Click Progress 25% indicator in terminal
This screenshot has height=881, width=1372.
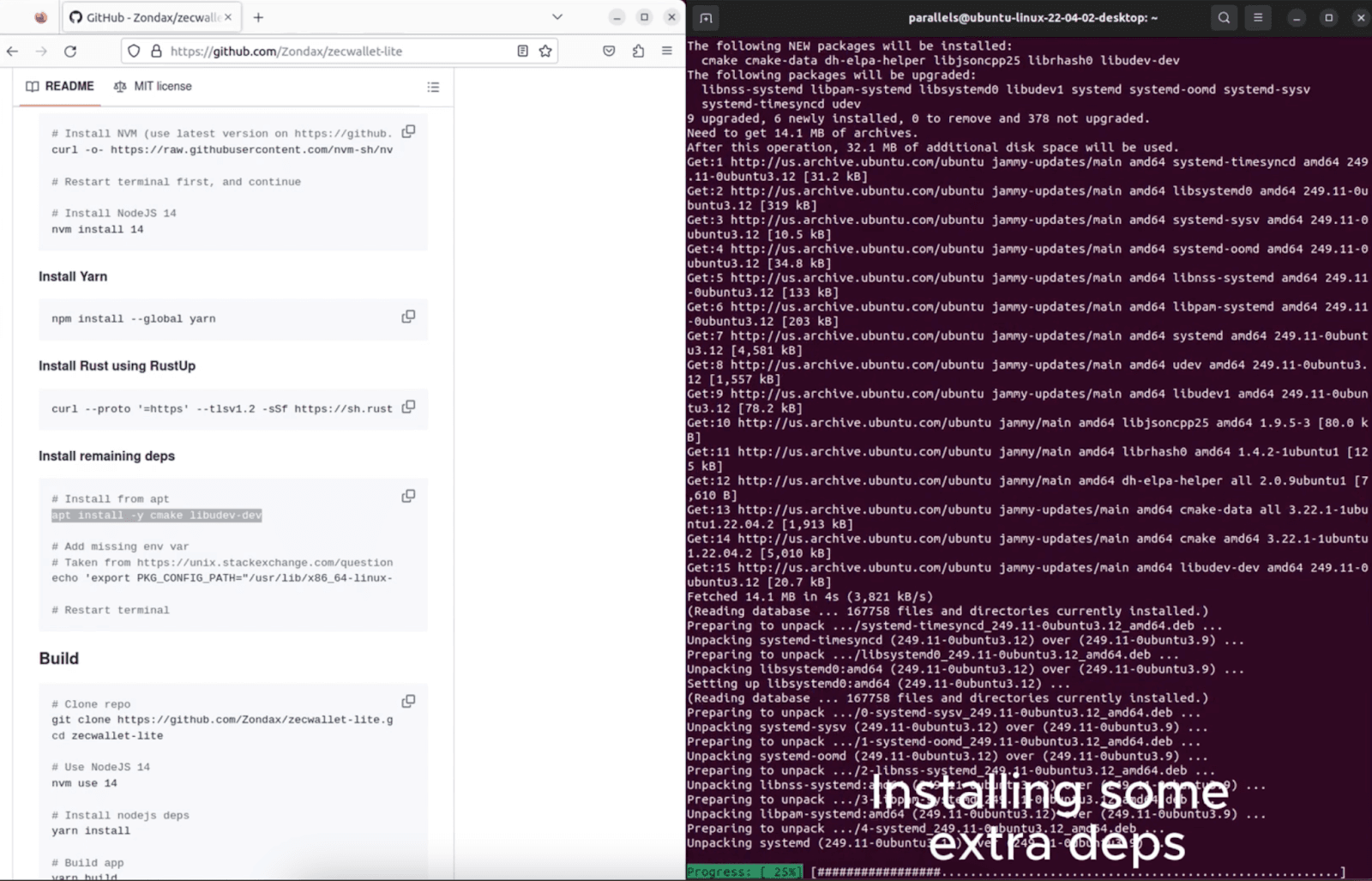click(x=744, y=872)
